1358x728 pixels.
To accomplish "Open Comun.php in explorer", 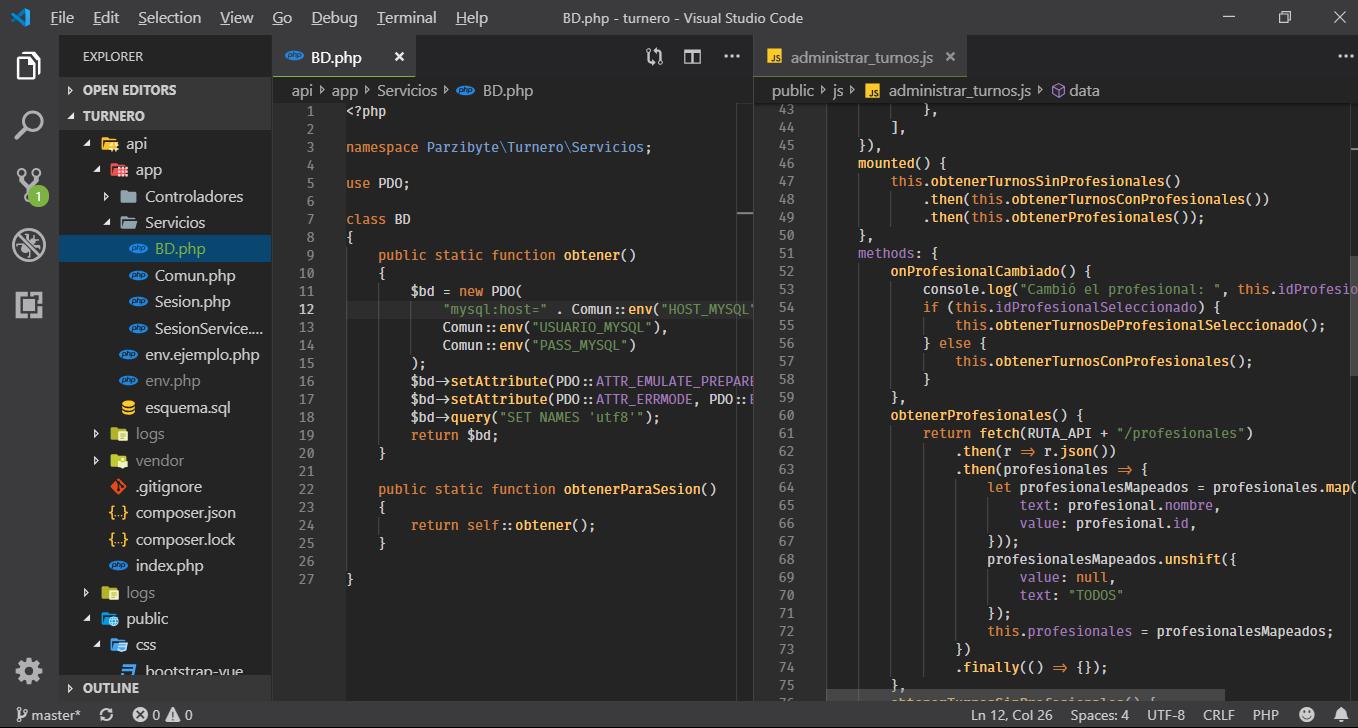I will 165,275.
